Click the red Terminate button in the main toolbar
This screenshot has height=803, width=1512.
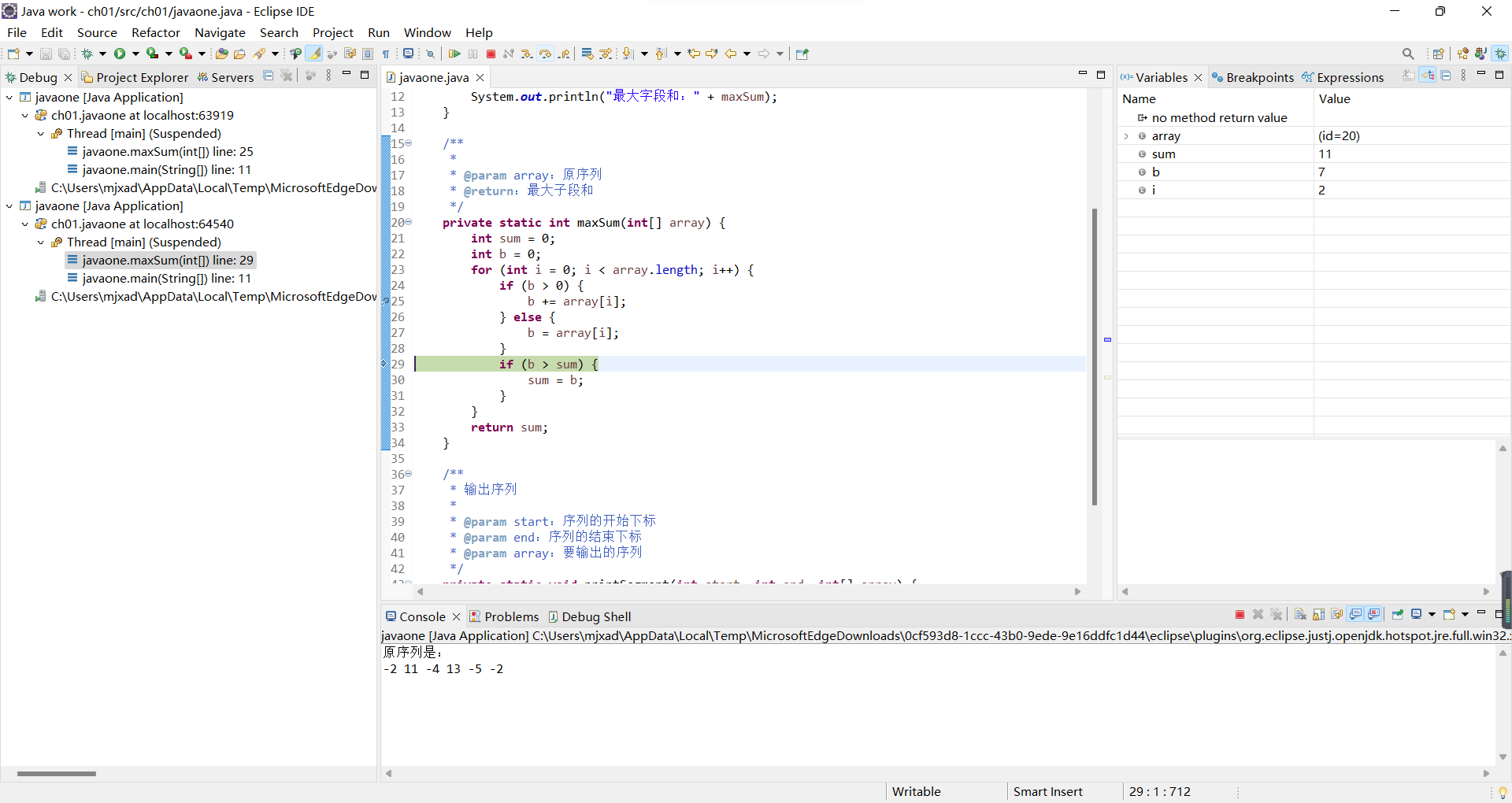coord(491,54)
